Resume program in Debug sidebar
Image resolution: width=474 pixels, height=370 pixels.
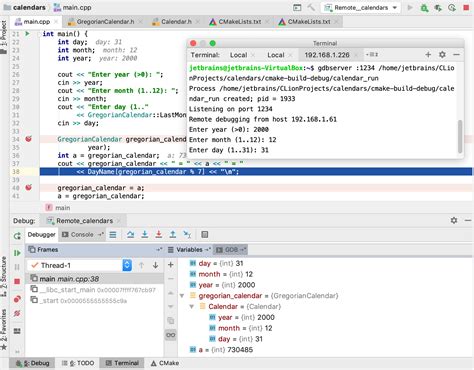pos(17,253)
